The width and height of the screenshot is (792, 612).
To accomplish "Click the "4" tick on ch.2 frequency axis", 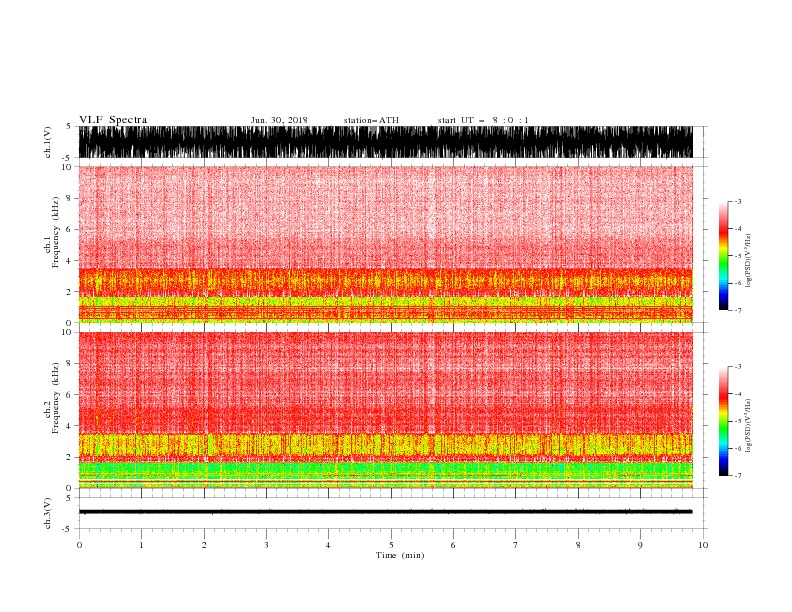I will click(x=69, y=426).
